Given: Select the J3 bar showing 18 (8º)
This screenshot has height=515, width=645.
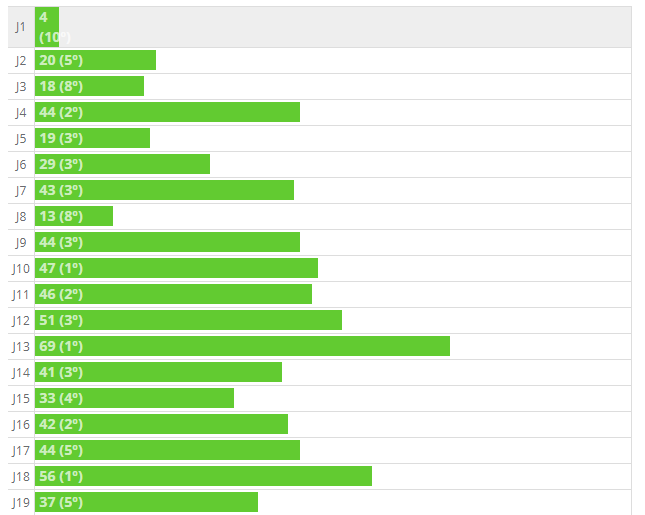Looking at the screenshot, I should tap(89, 86).
